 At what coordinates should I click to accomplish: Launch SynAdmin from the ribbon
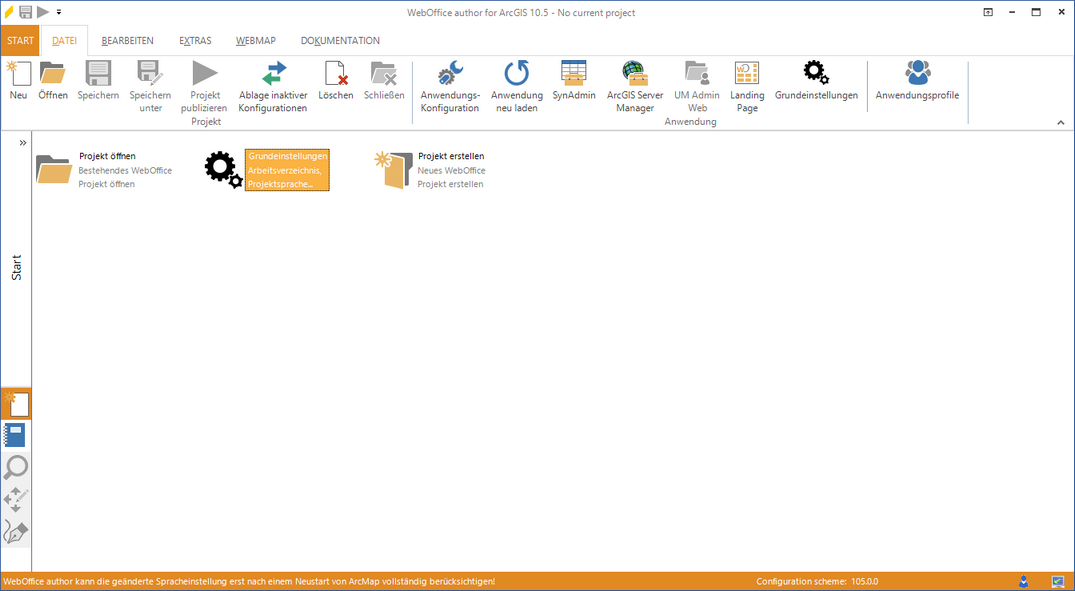point(574,75)
